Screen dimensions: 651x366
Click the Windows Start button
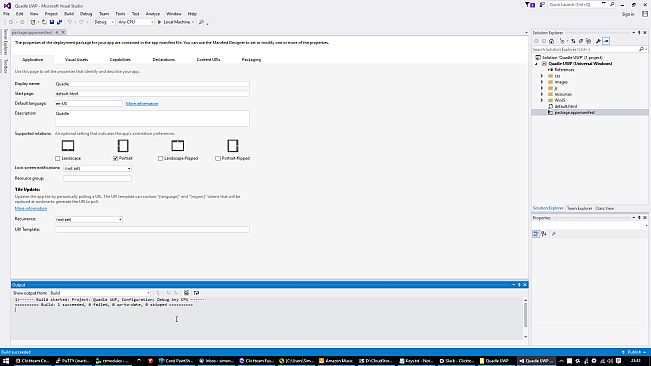pos(6,361)
